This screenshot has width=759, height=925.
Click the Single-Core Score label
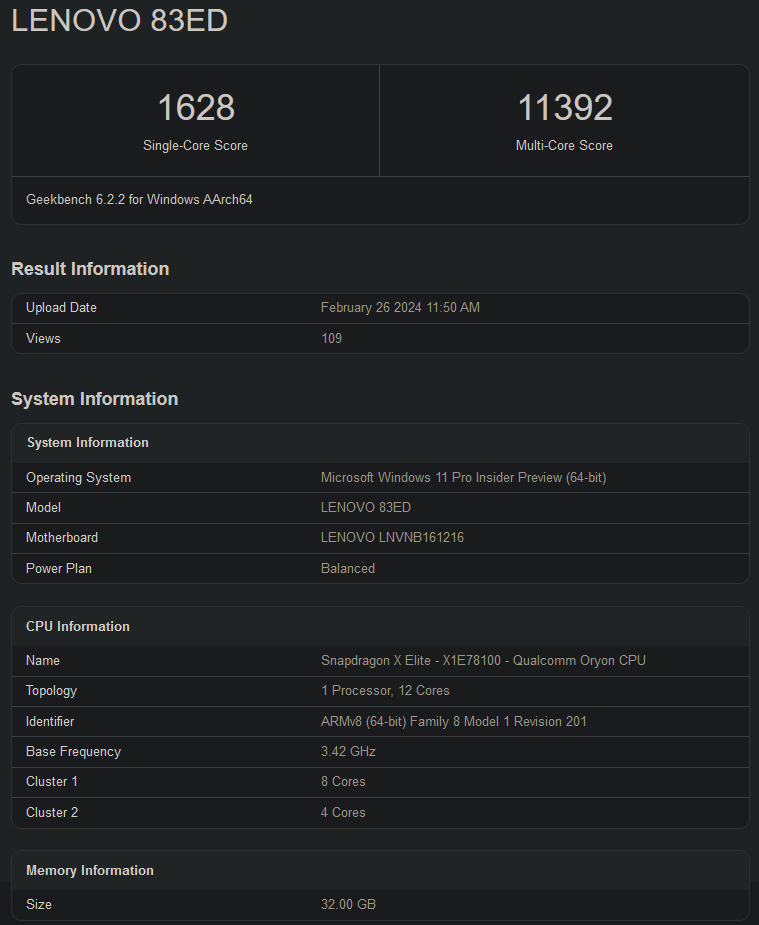[195, 145]
